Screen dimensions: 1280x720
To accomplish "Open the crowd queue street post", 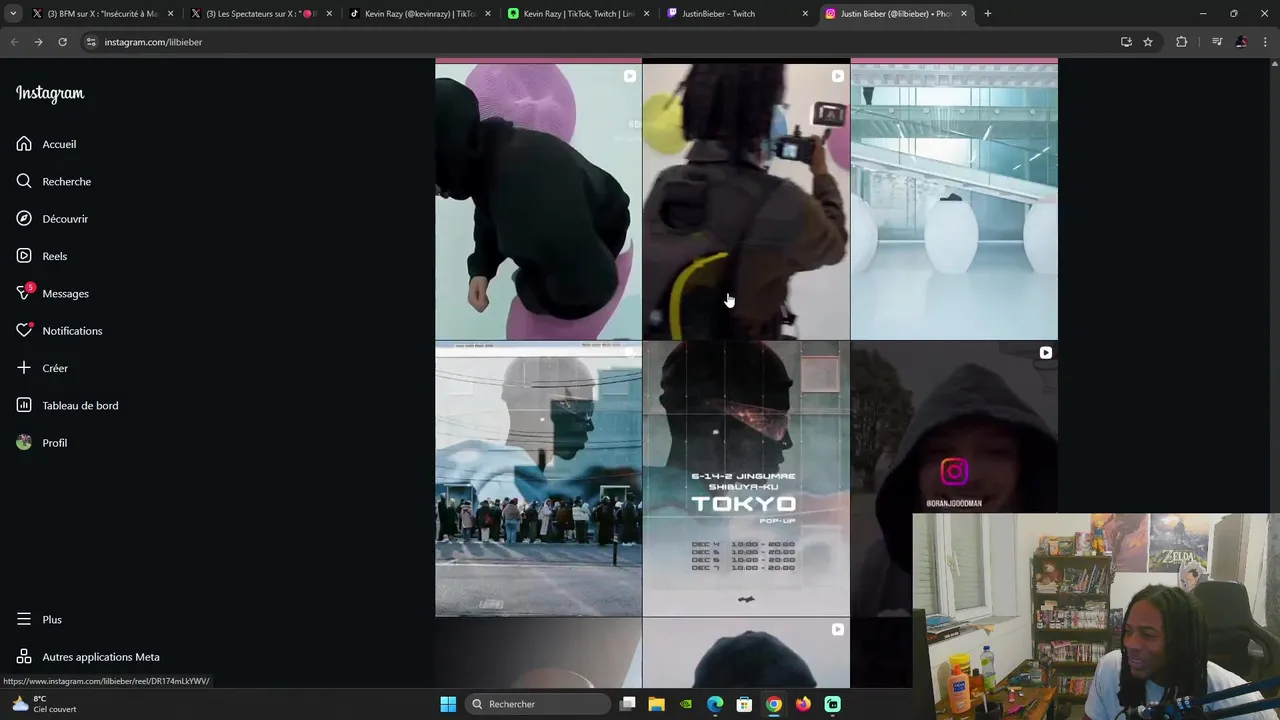I will (538, 479).
